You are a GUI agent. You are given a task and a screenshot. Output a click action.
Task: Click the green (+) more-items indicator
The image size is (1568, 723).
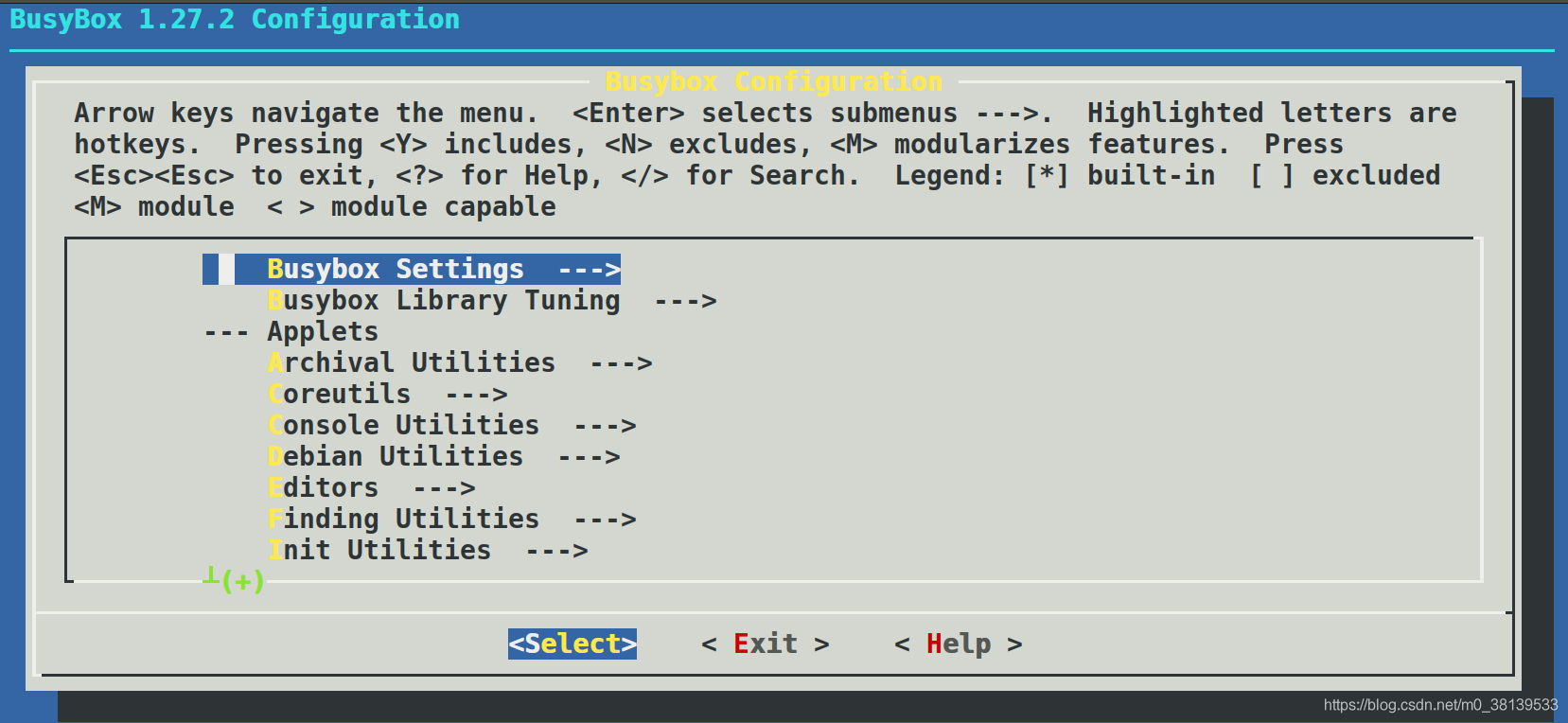coord(236,580)
